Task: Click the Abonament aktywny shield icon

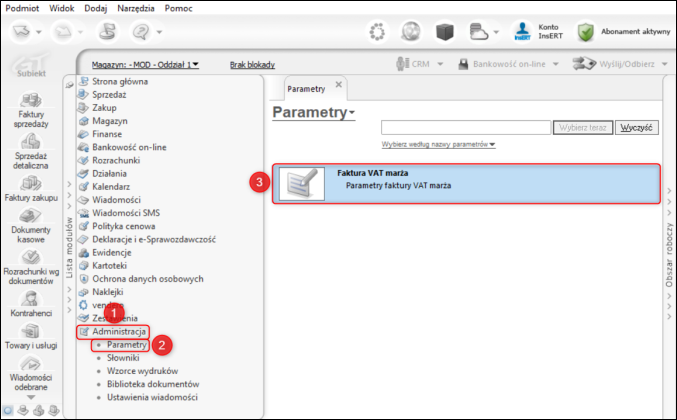Action: pyautogui.click(x=585, y=32)
